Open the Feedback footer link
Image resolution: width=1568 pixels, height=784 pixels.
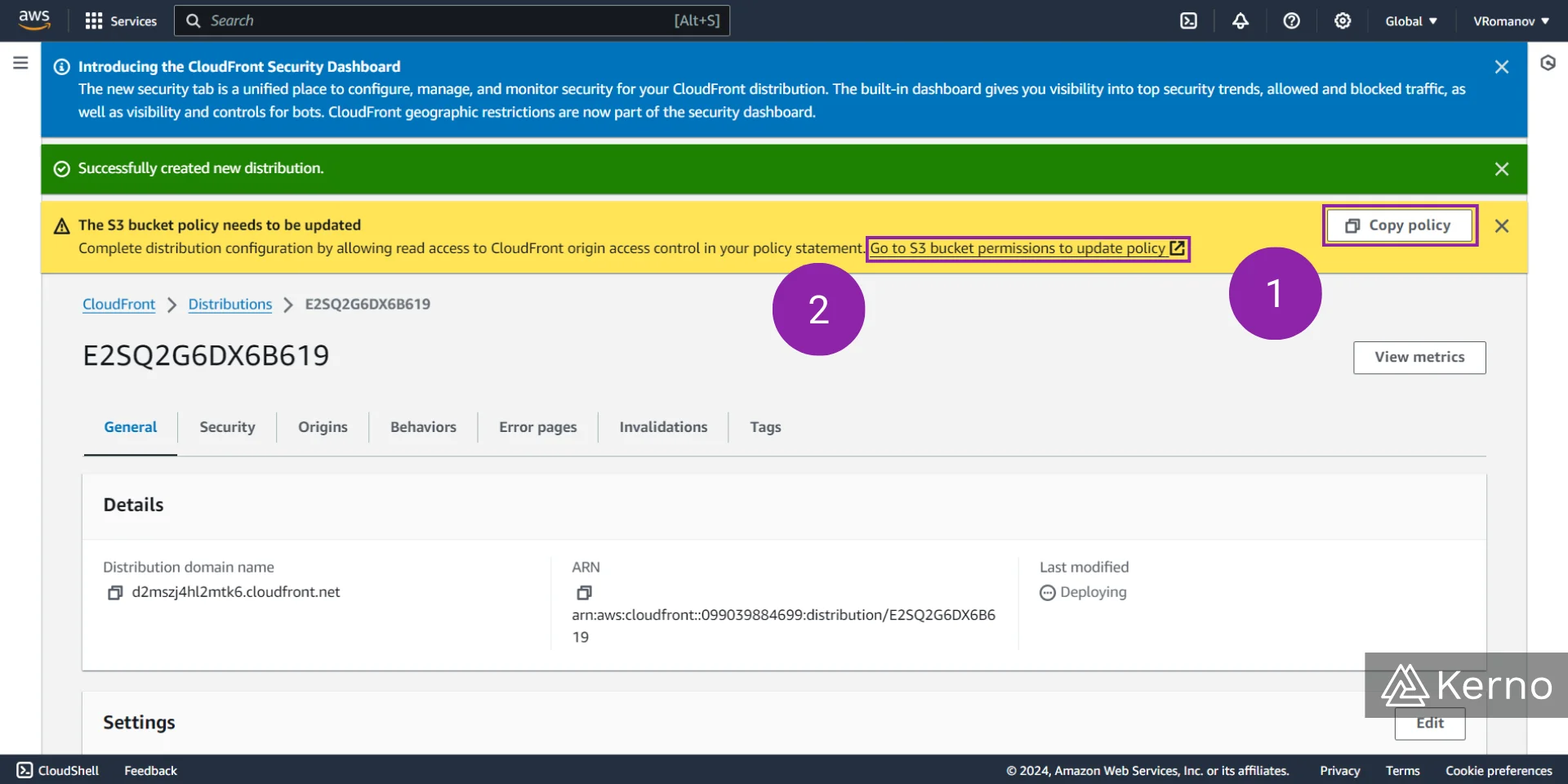click(x=150, y=770)
